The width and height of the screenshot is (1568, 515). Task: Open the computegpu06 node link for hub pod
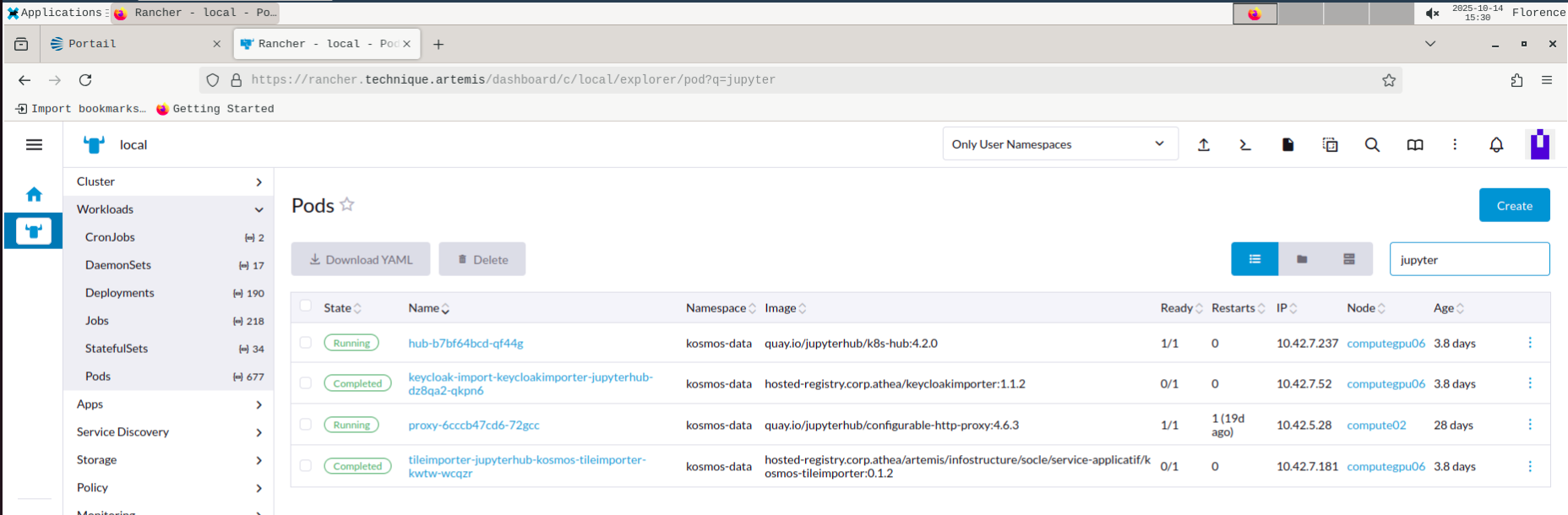1386,344
